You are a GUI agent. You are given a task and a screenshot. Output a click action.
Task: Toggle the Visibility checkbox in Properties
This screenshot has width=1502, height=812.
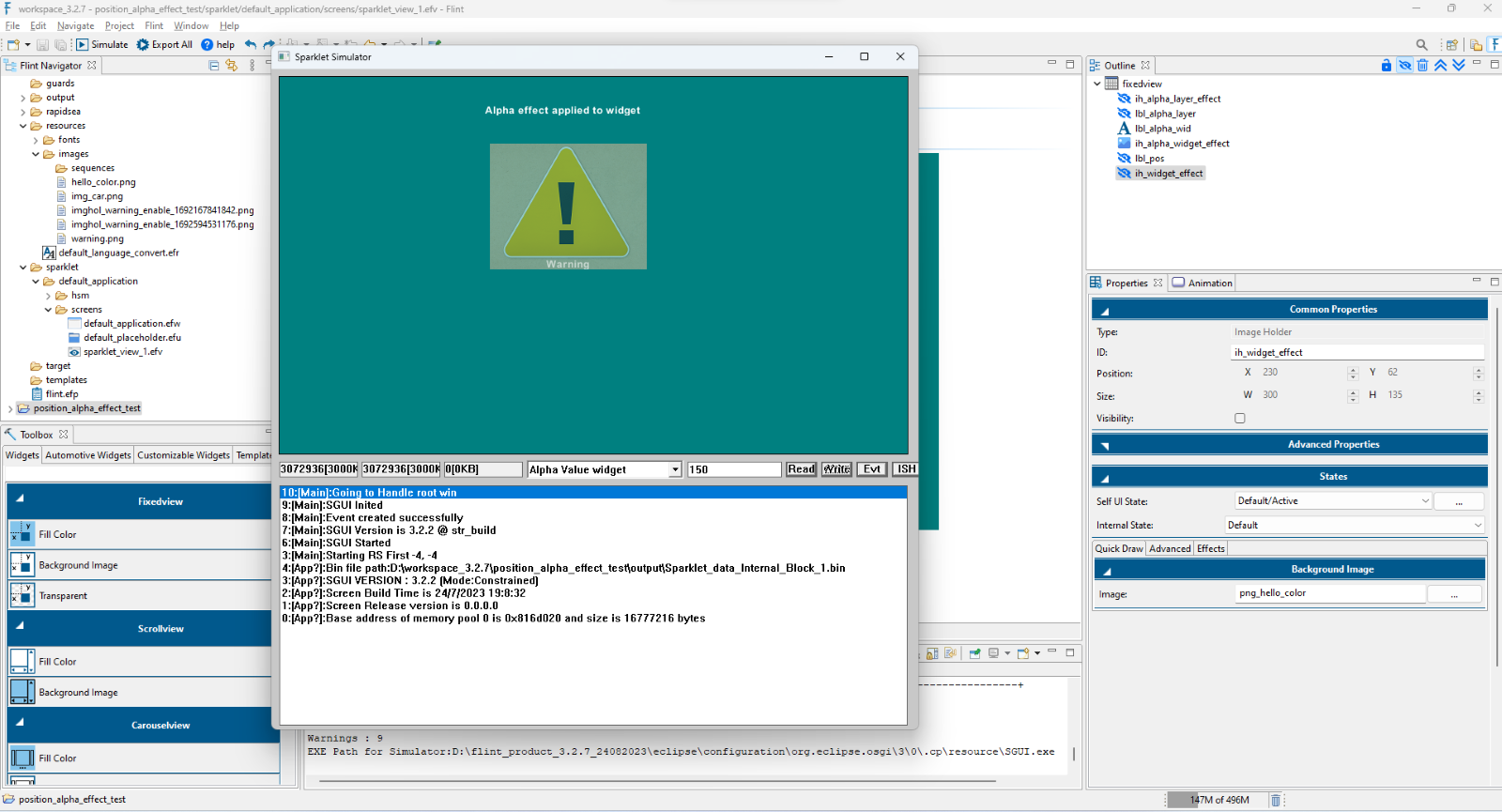[x=1240, y=419]
